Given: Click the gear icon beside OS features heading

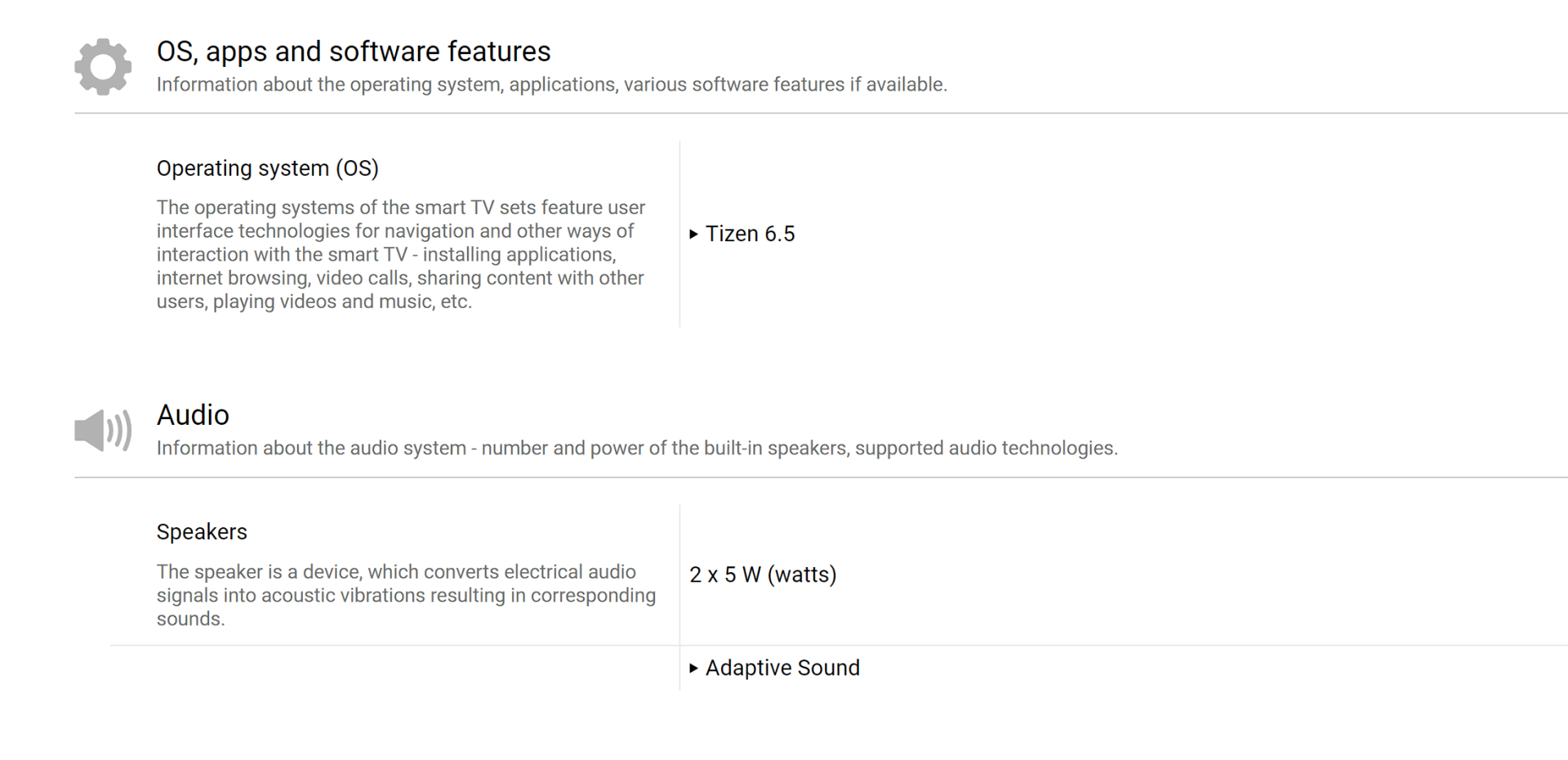Looking at the screenshot, I should (x=103, y=66).
